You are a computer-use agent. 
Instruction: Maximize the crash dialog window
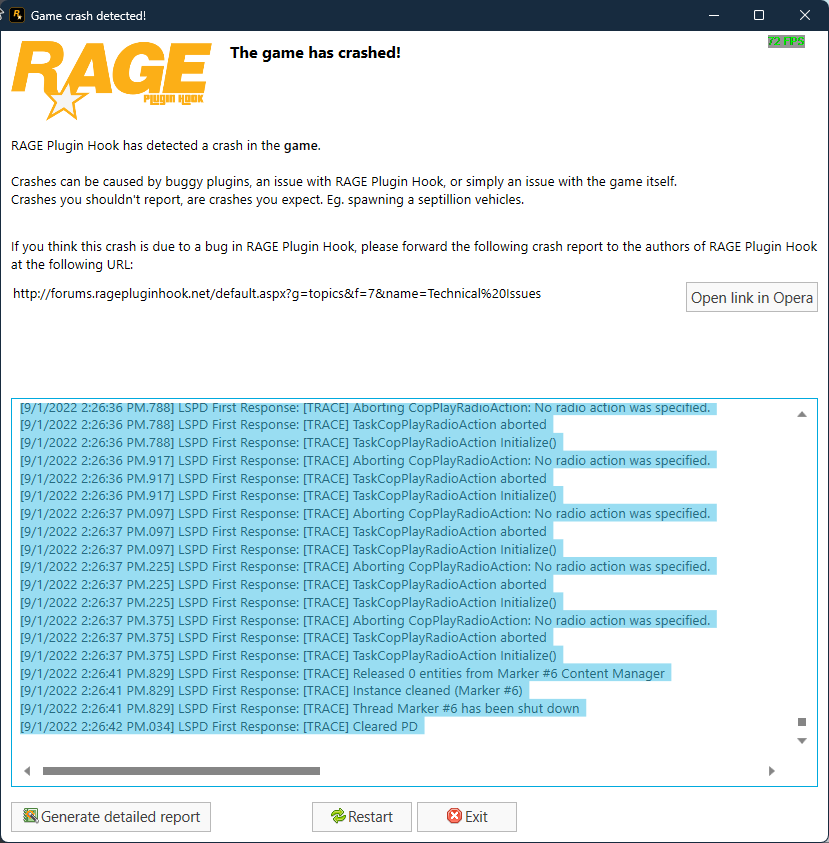point(759,15)
